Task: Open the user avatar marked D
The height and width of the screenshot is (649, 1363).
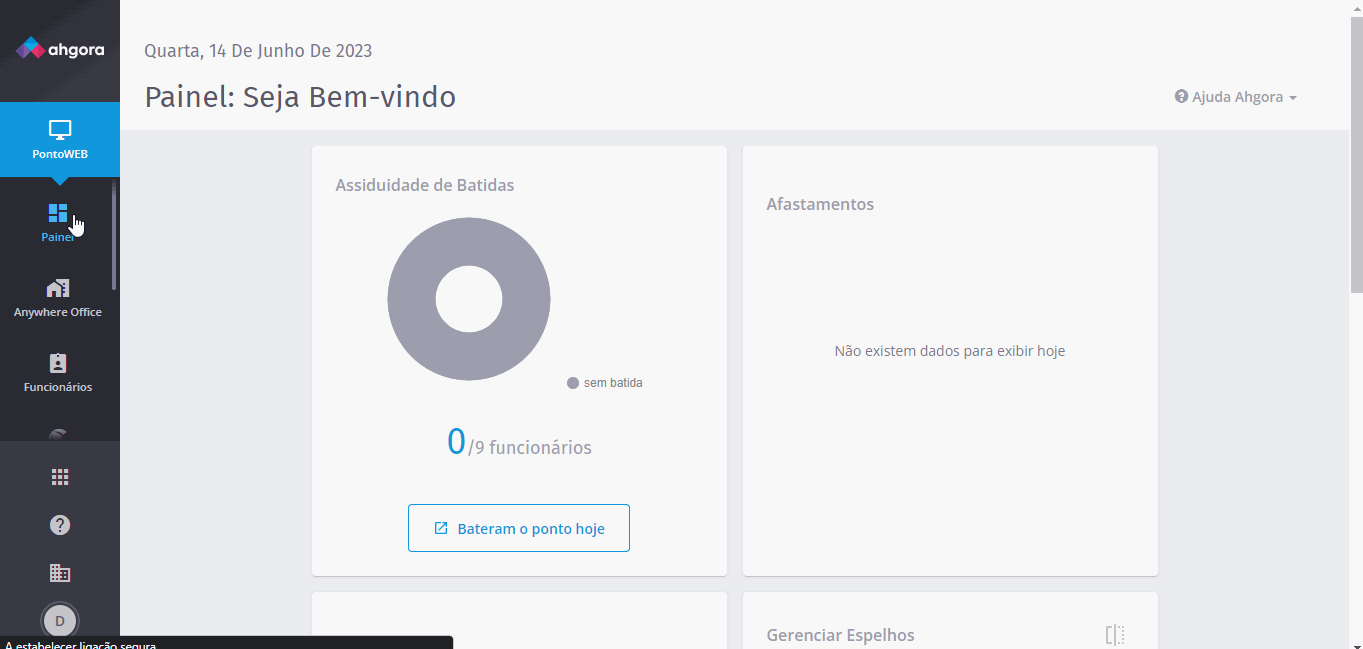Action: pyautogui.click(x=59, y=620)
